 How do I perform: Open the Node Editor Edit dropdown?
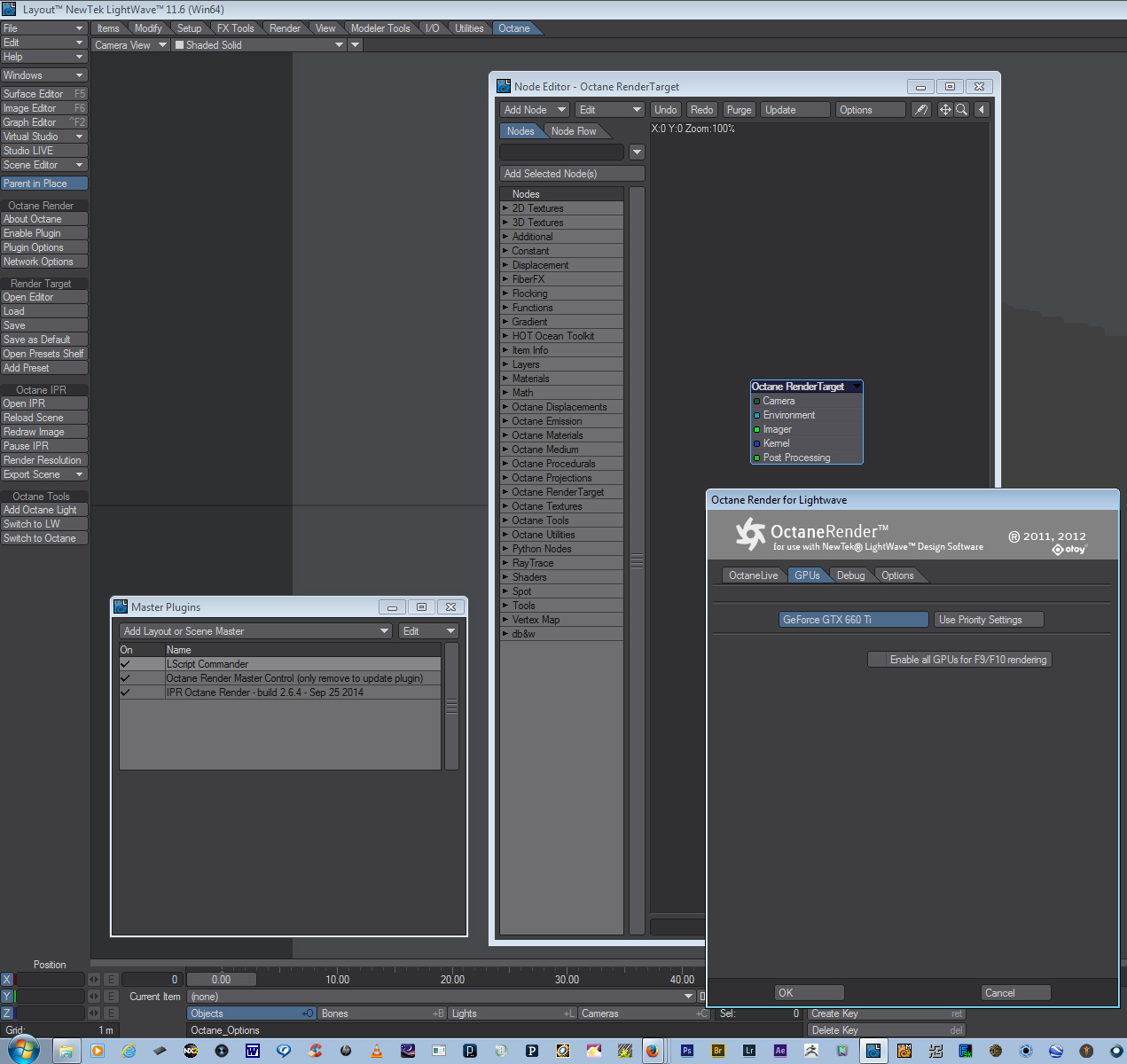(610, 110)
